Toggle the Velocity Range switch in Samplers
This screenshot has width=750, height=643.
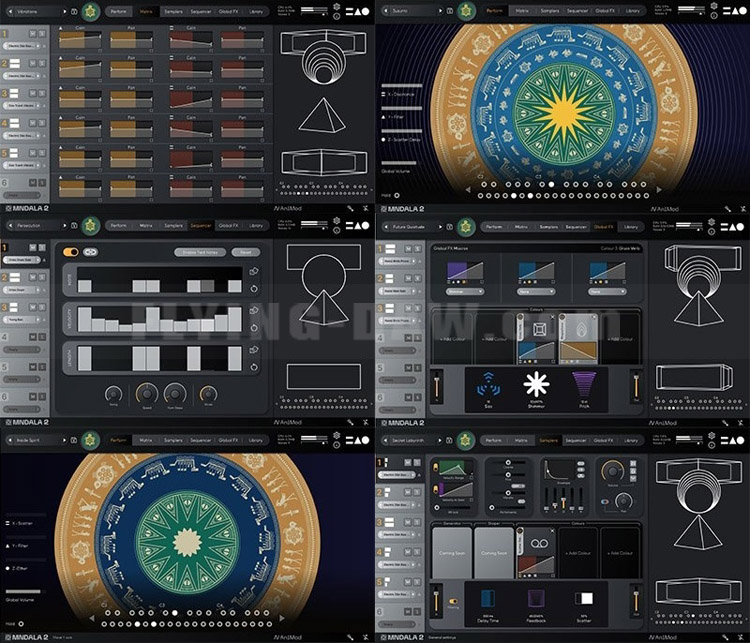[x=435, y=466]
